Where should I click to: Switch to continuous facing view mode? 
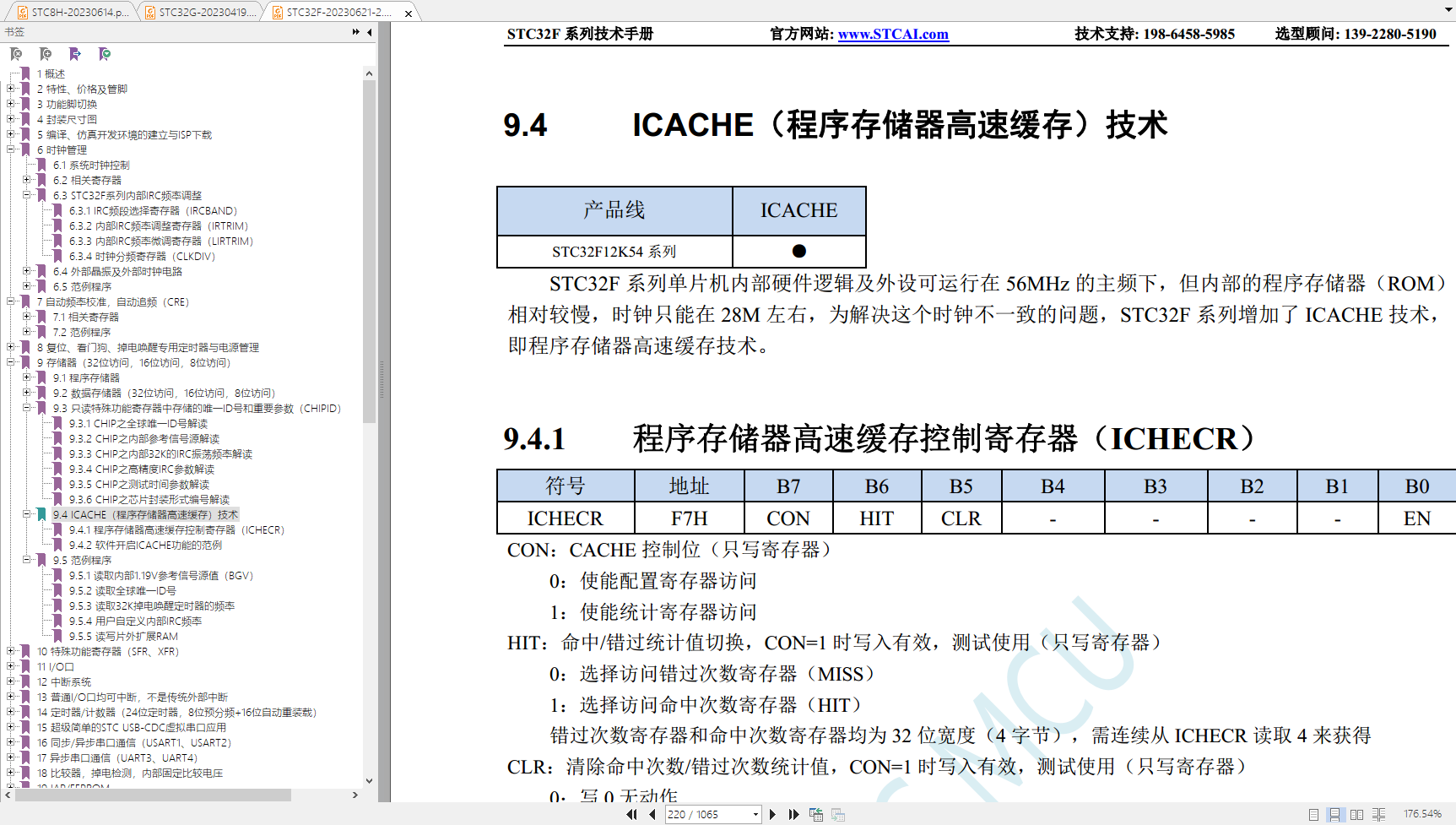1378,814
